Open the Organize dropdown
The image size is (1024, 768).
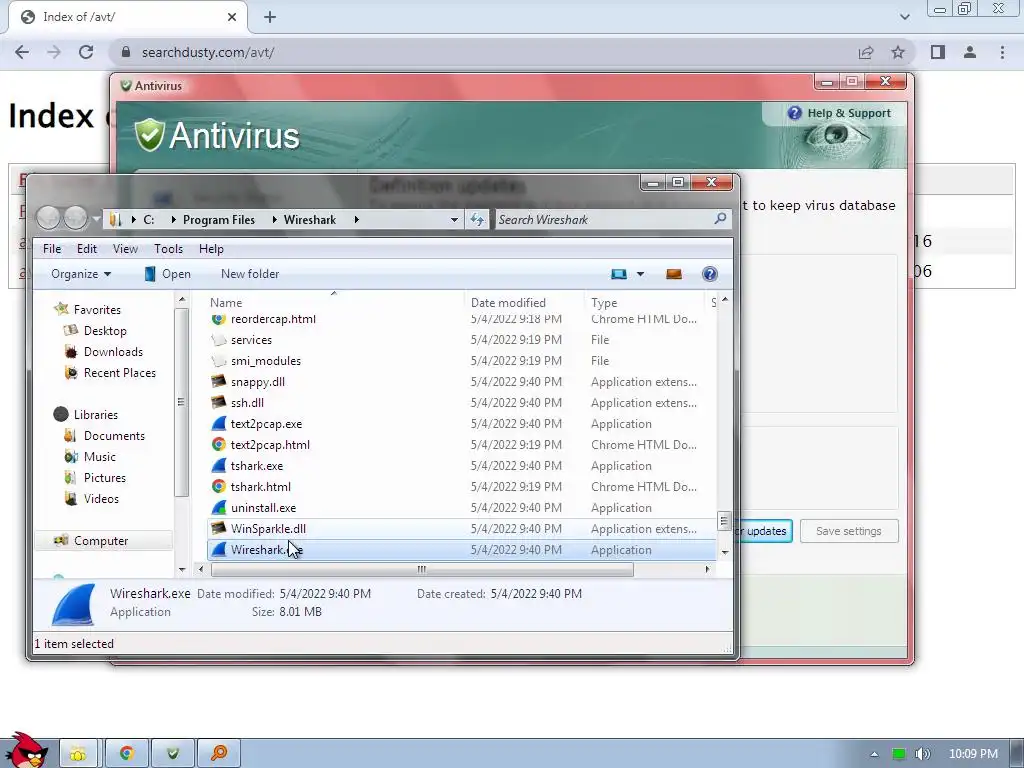[x=81, y=274]
